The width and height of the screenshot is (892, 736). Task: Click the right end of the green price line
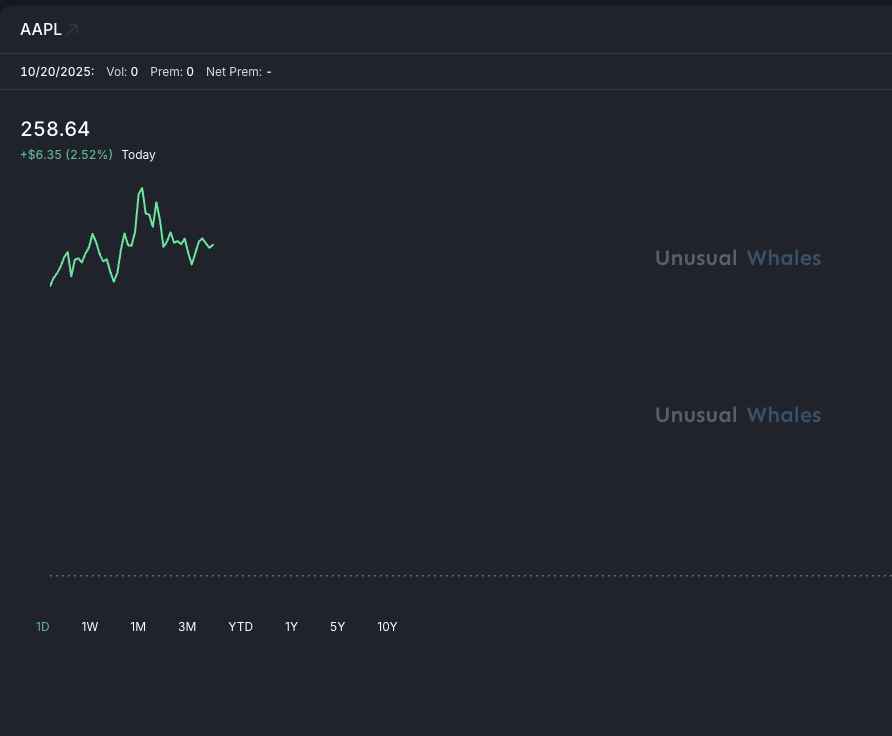(x=213, y=244)
